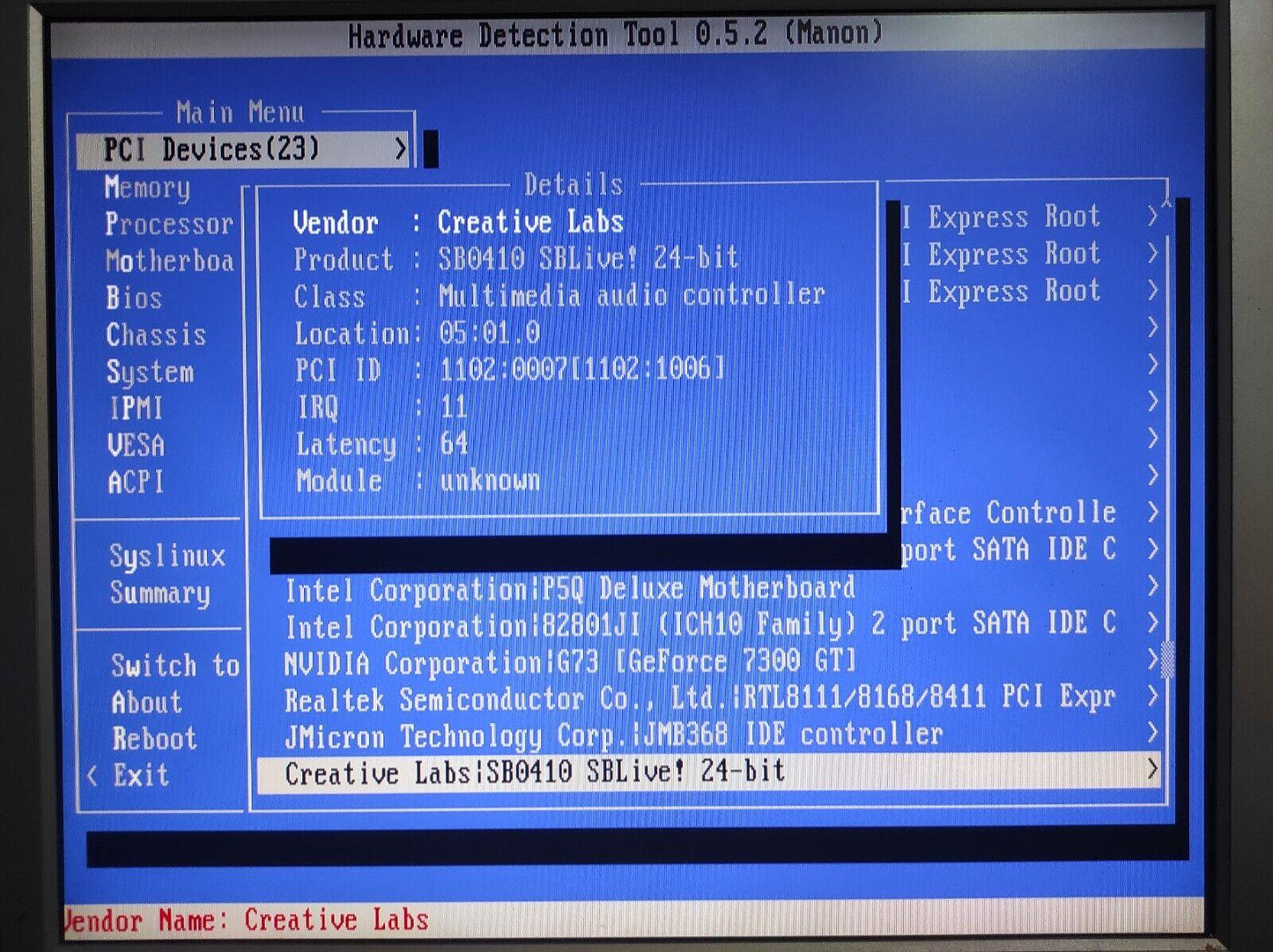Open the Memory menu item
The width and height of the screenshot is (1273, 952).
tap(147, 188)
